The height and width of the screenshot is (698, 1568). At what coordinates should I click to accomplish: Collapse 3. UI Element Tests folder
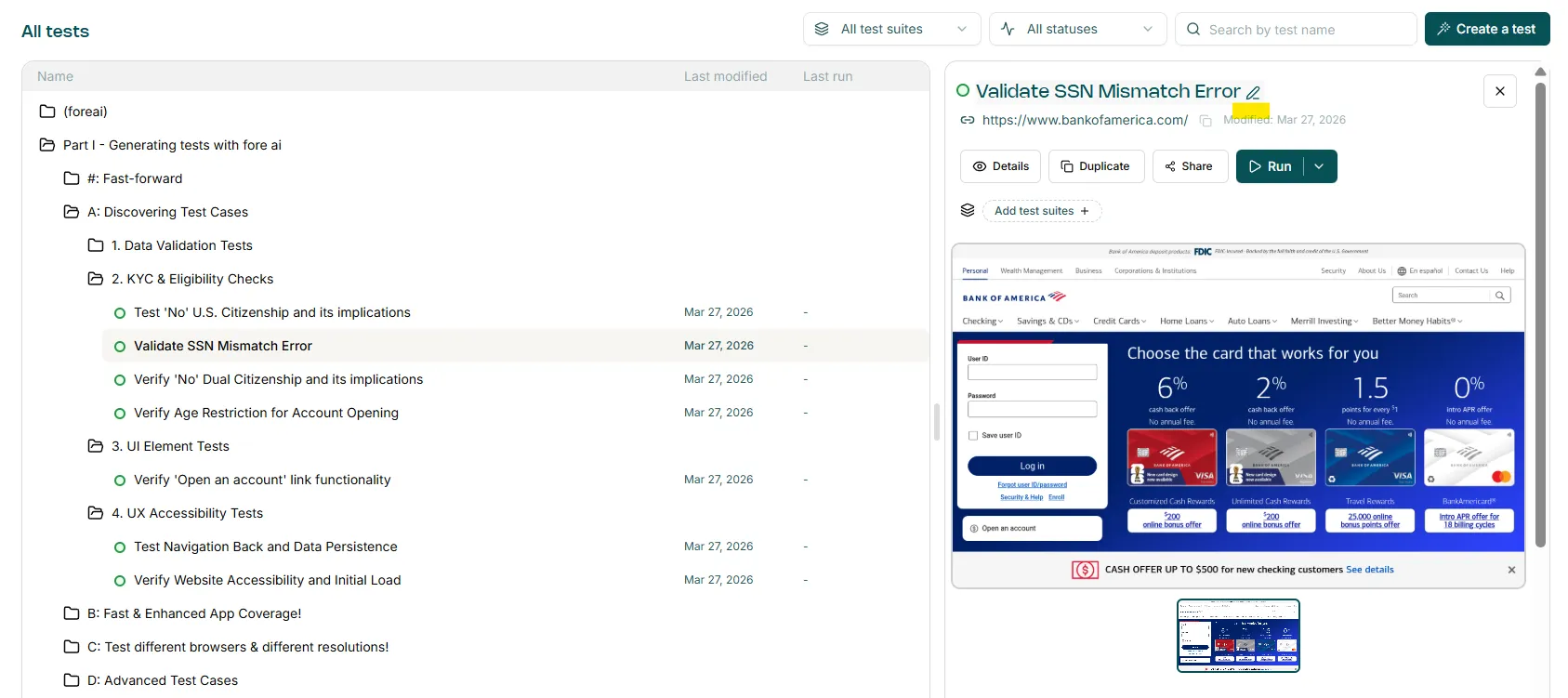170,446
